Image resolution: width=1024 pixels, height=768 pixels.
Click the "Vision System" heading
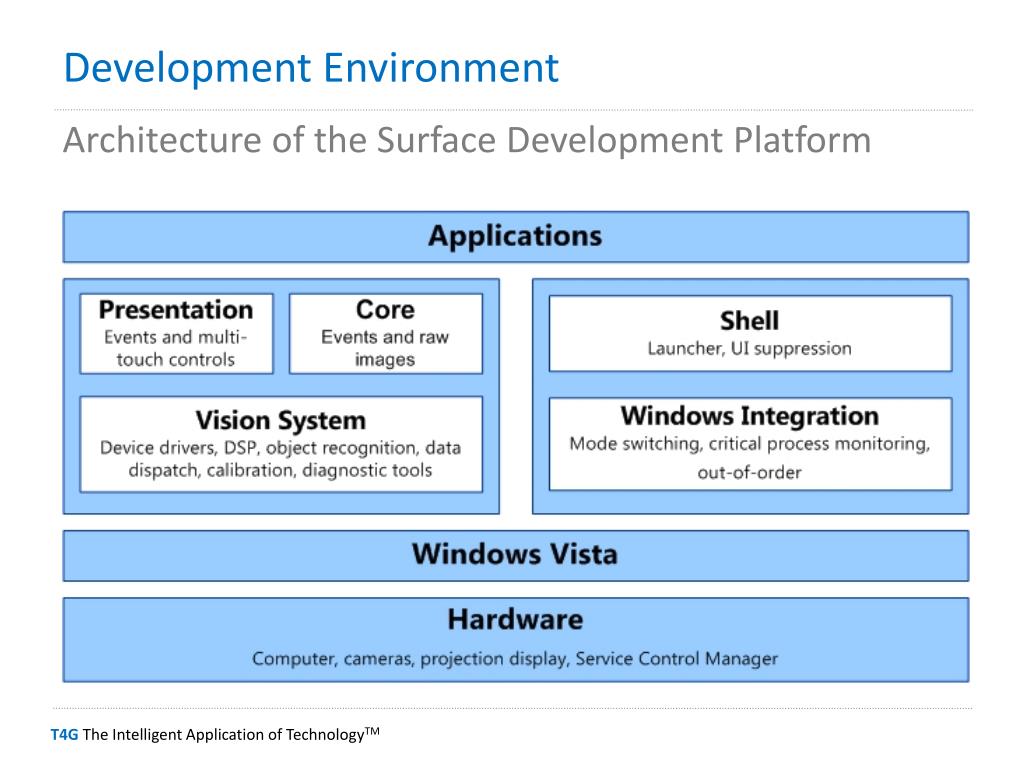[281, 421]
